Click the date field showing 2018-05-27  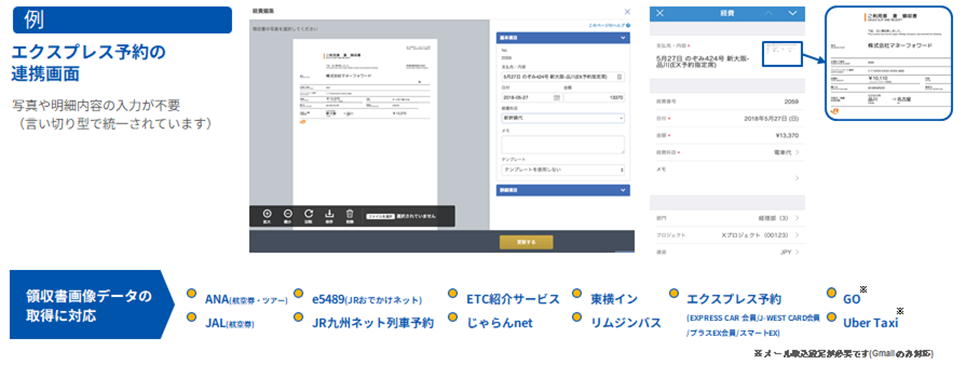coord(531,98)
